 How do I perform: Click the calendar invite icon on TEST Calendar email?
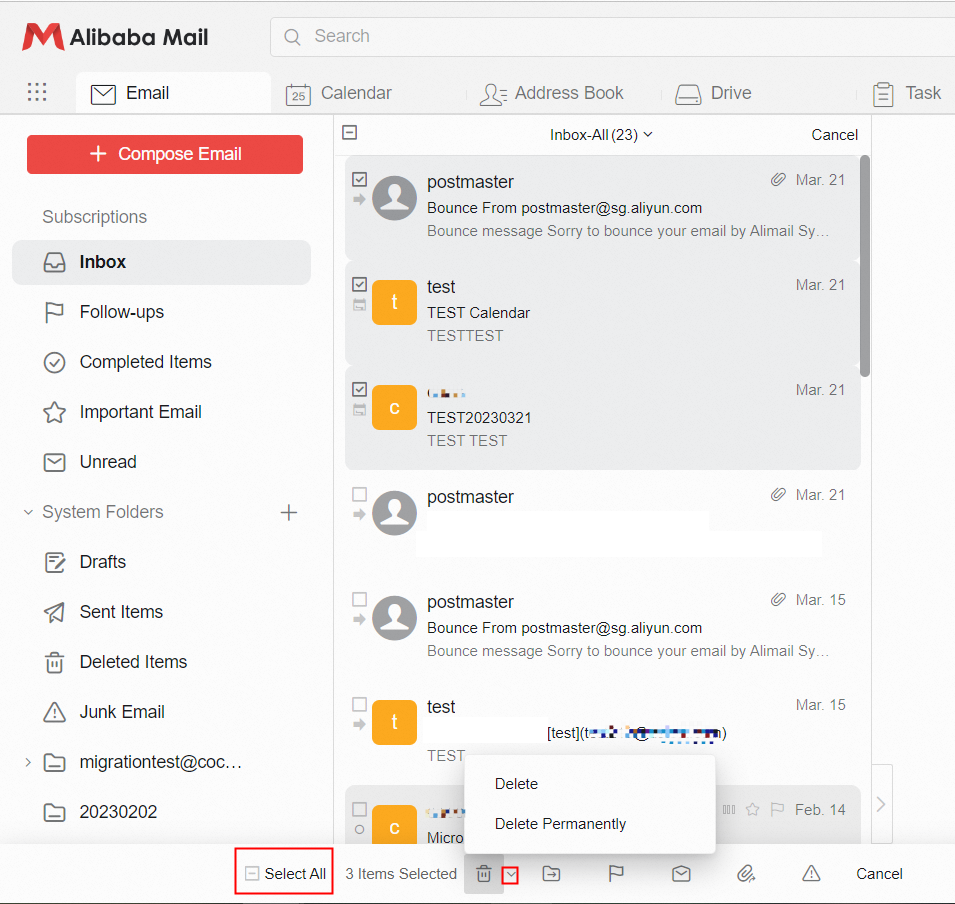(x=359, y=305)
